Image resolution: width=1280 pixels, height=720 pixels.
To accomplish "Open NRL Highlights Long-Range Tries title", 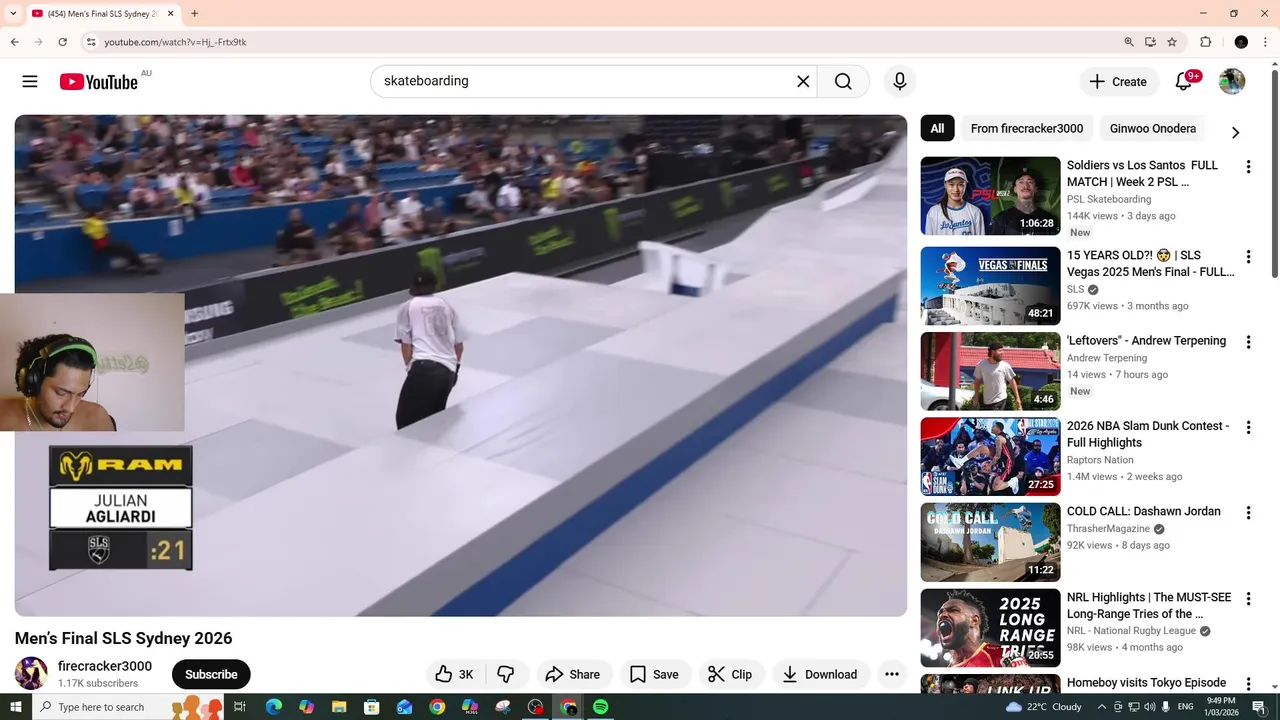I will [x=1149, y=606].
